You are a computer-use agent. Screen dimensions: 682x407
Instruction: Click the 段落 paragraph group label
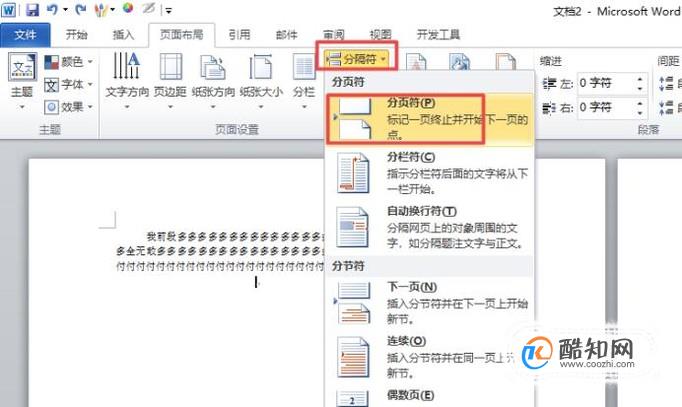[x=649, y=129]
